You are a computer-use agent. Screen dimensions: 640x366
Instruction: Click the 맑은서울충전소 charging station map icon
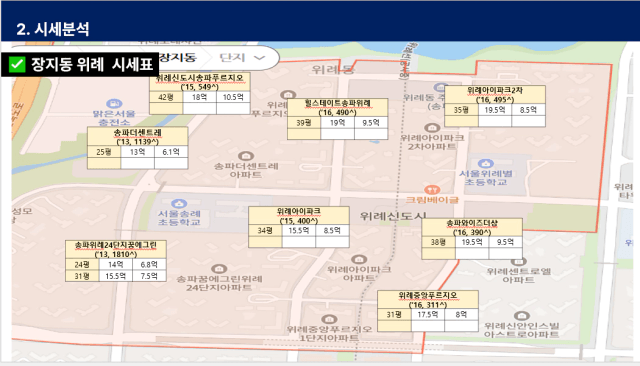(x=114, y=104)
